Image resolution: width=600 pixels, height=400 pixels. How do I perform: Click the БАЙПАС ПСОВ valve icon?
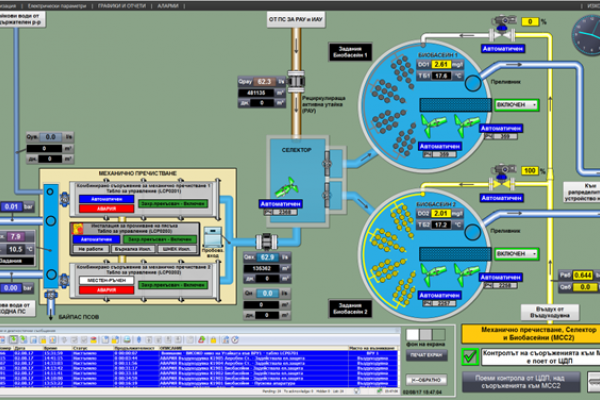(51, 295)
